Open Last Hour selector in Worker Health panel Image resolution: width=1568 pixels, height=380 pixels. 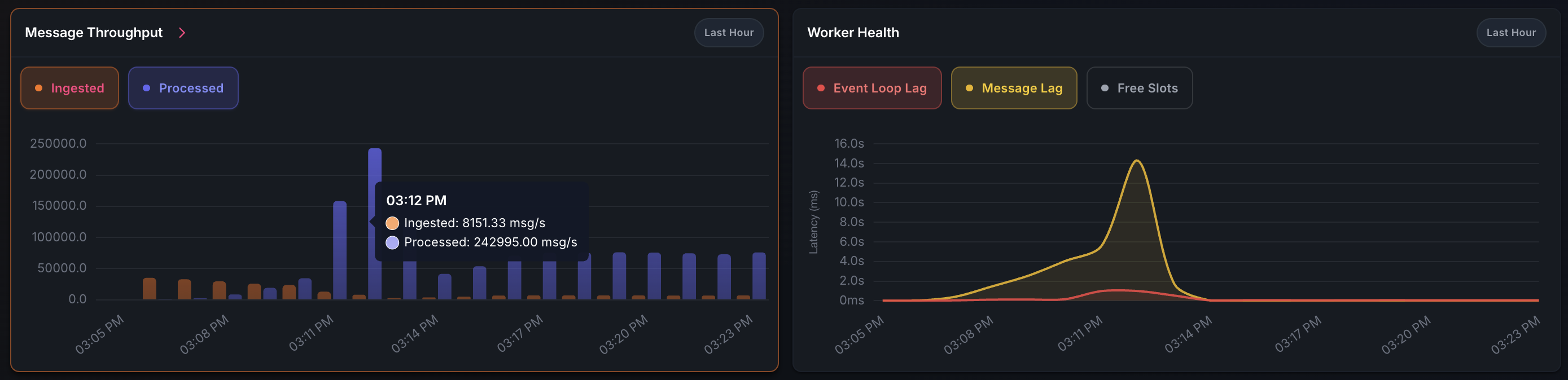1511,33
